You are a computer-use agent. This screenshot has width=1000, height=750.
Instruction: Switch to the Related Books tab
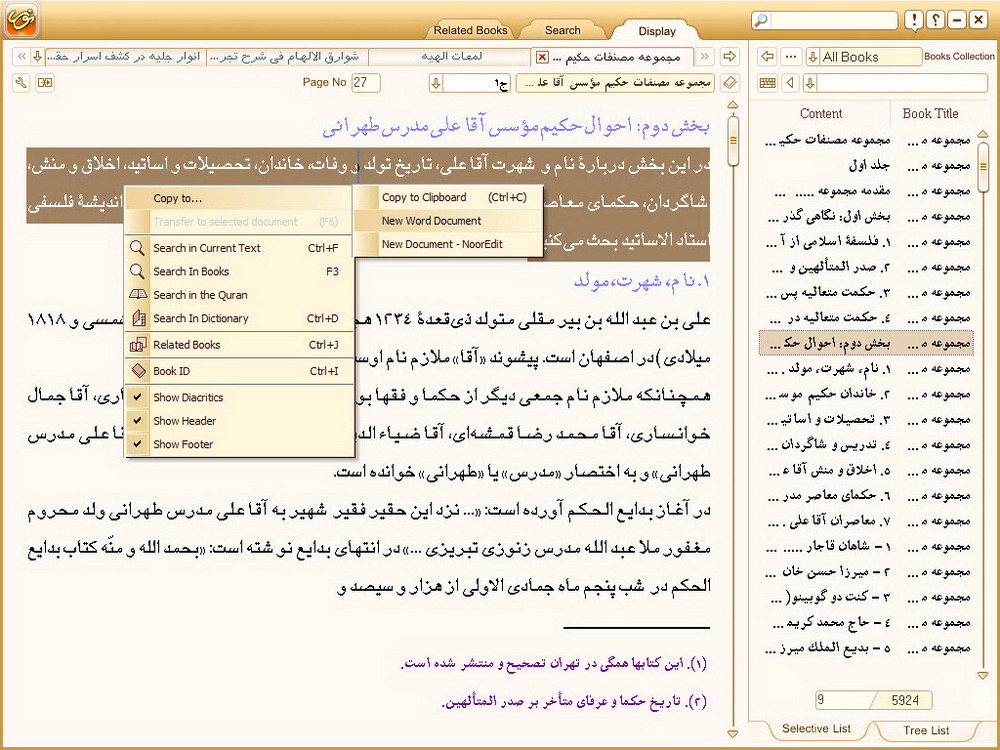click(472, 30)
